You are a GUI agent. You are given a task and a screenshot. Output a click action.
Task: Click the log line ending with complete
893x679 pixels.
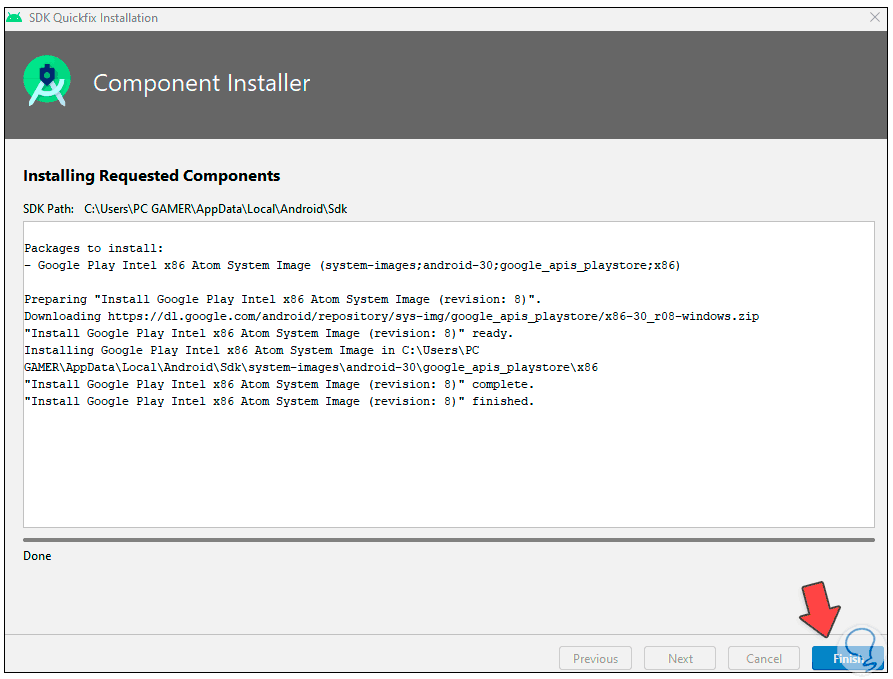(279, 384)
